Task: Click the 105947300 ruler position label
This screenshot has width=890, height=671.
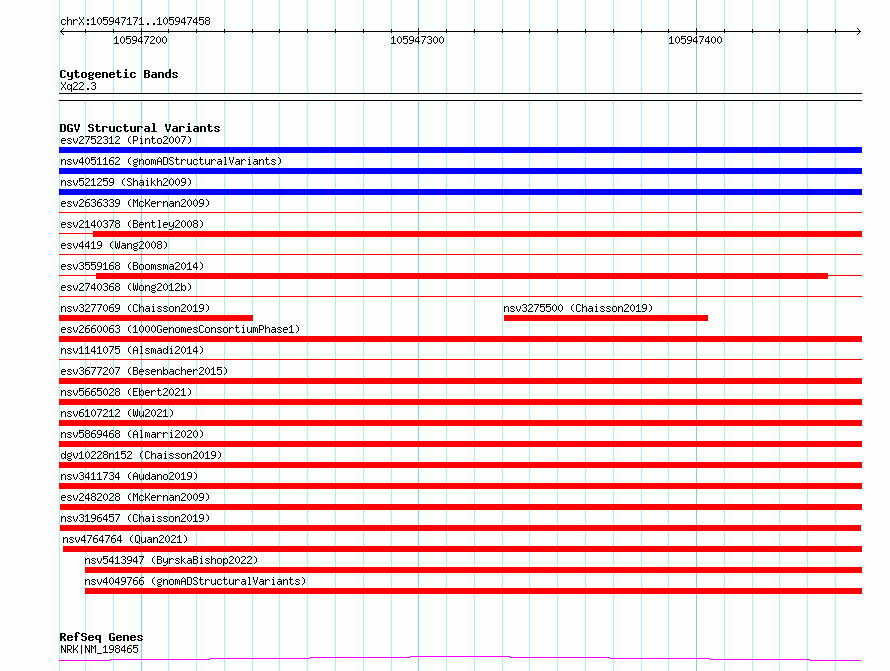Action: click(417, 40)
